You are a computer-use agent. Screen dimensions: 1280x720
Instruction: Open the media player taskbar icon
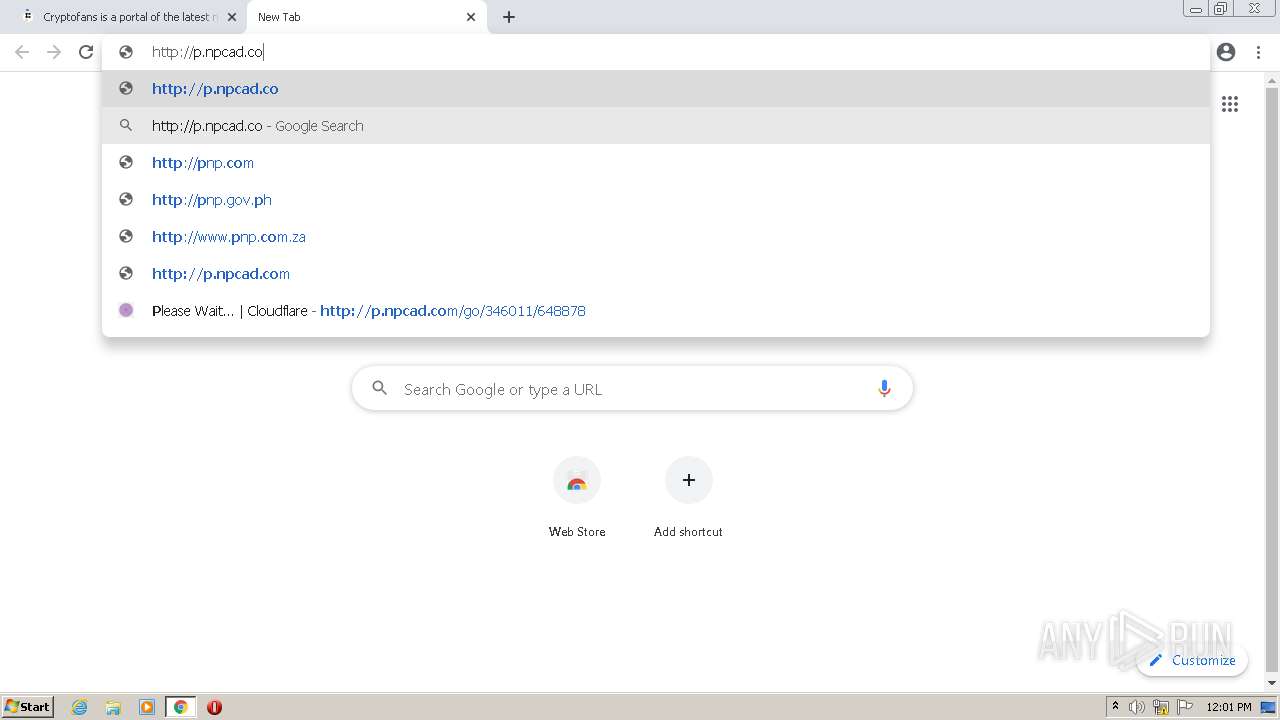[x=147, y=707]
